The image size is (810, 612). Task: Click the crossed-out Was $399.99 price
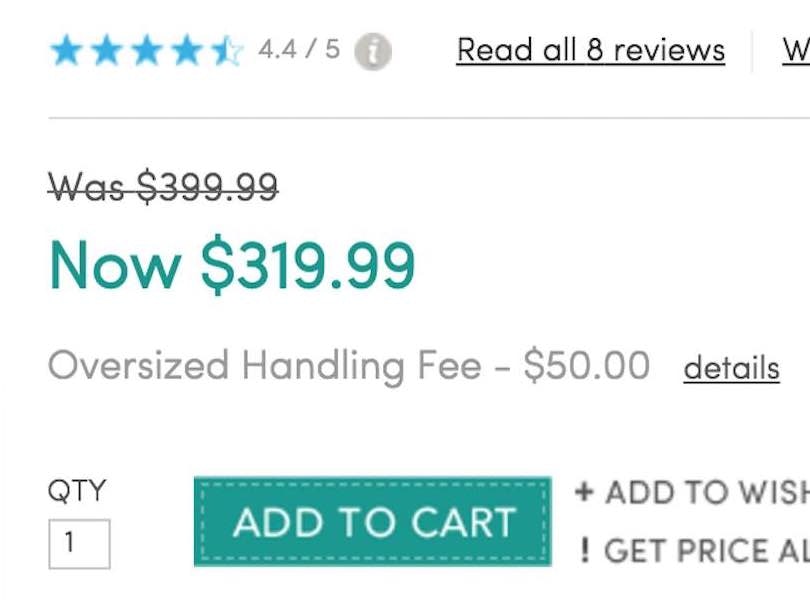pos(163,186)
